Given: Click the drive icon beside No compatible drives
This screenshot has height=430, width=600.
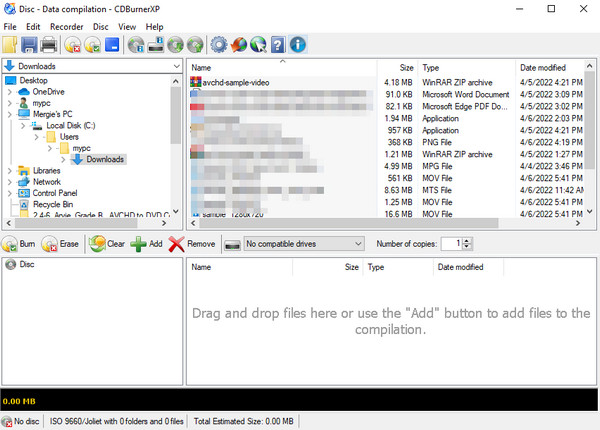Looking at the screenshot, I should point(232,244).
